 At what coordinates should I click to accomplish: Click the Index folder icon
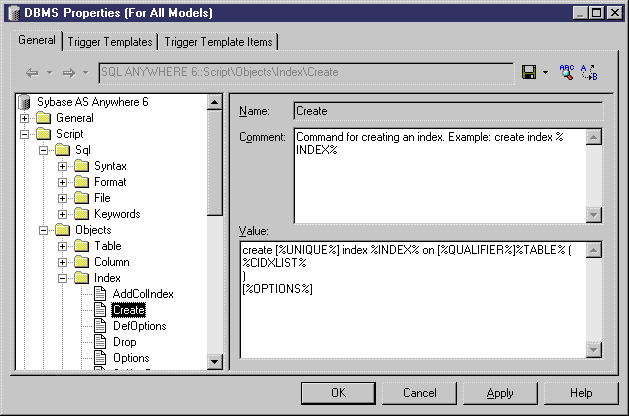(81, 278)
